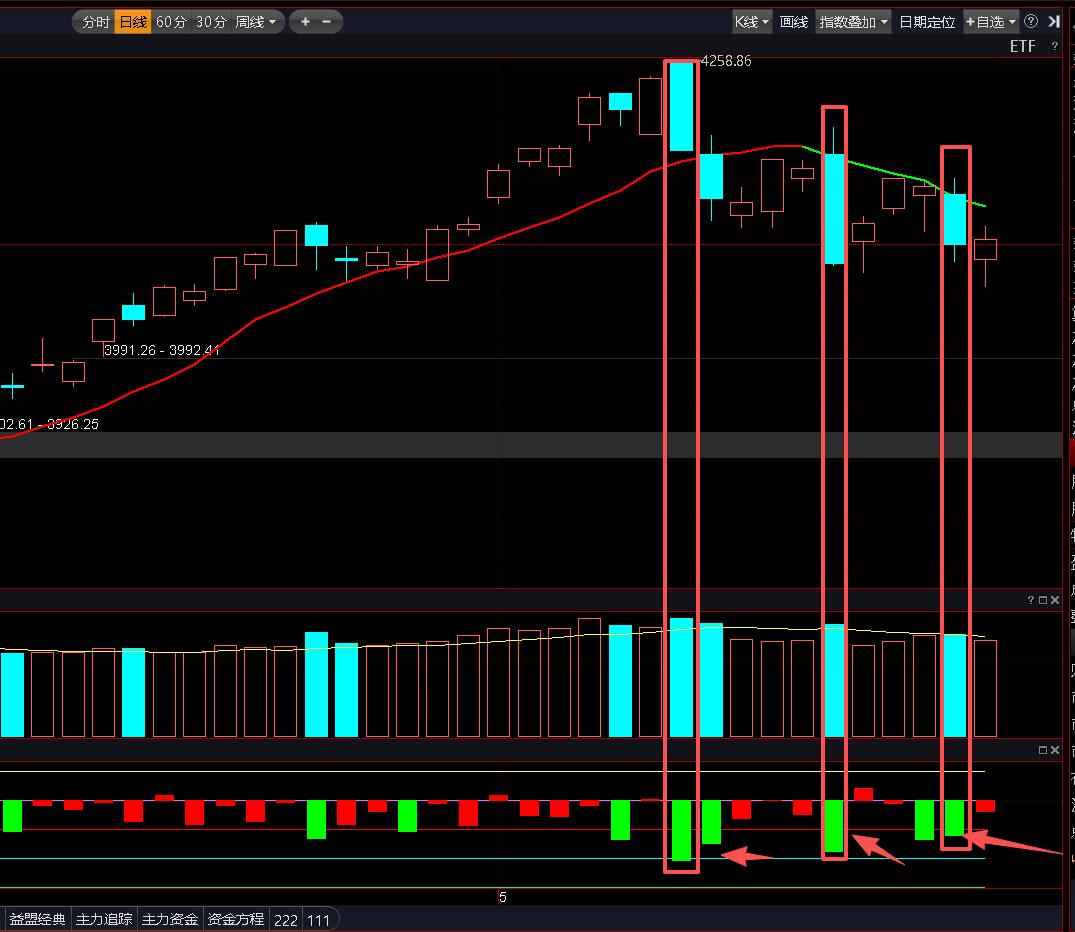Click the tallest cyan candle at the 4258.86 peak
Image resolution: width=1075 pixels, height=932 pixels.
point(681,106)
